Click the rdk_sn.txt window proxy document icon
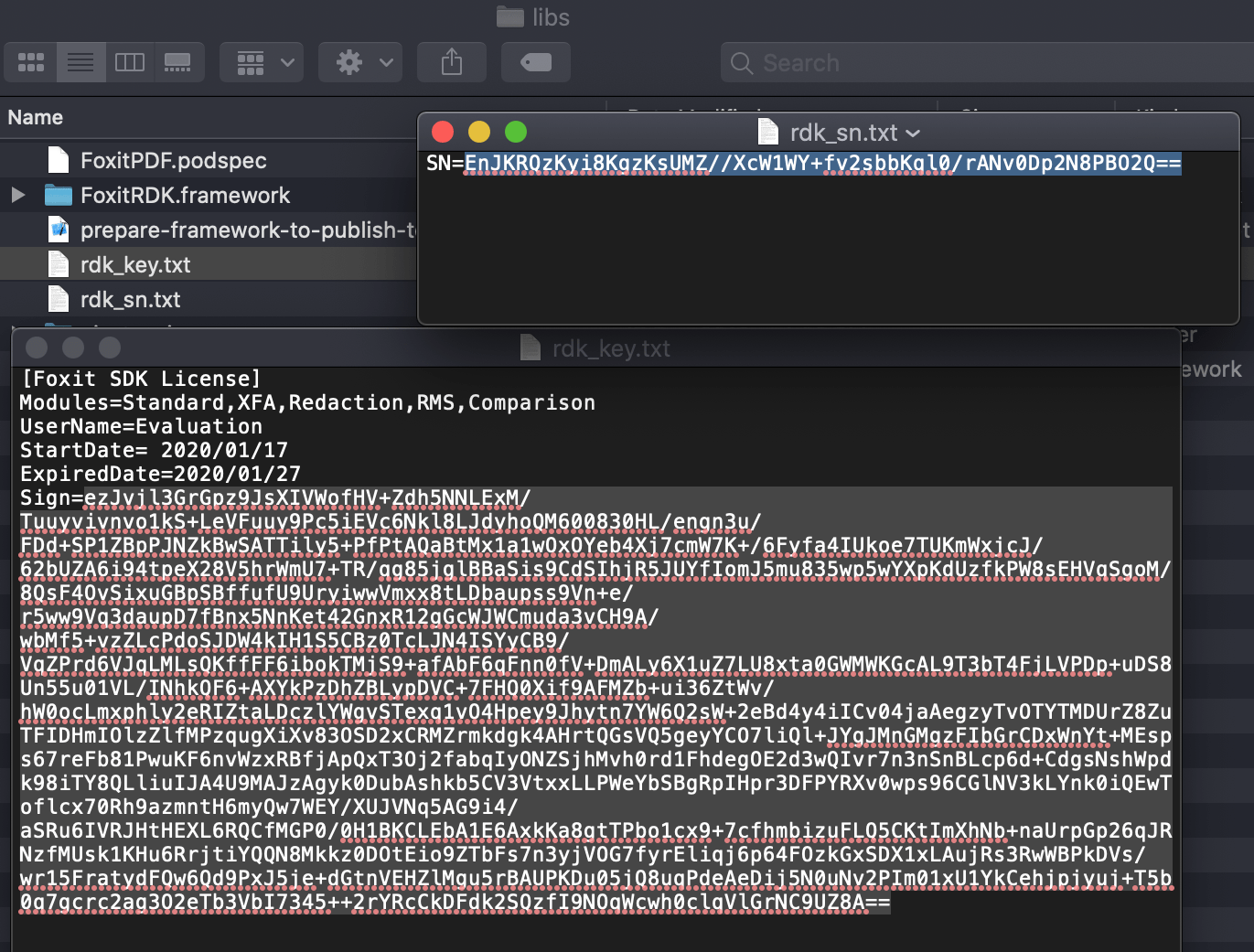 pyautogui.click(x=768, y=132)
